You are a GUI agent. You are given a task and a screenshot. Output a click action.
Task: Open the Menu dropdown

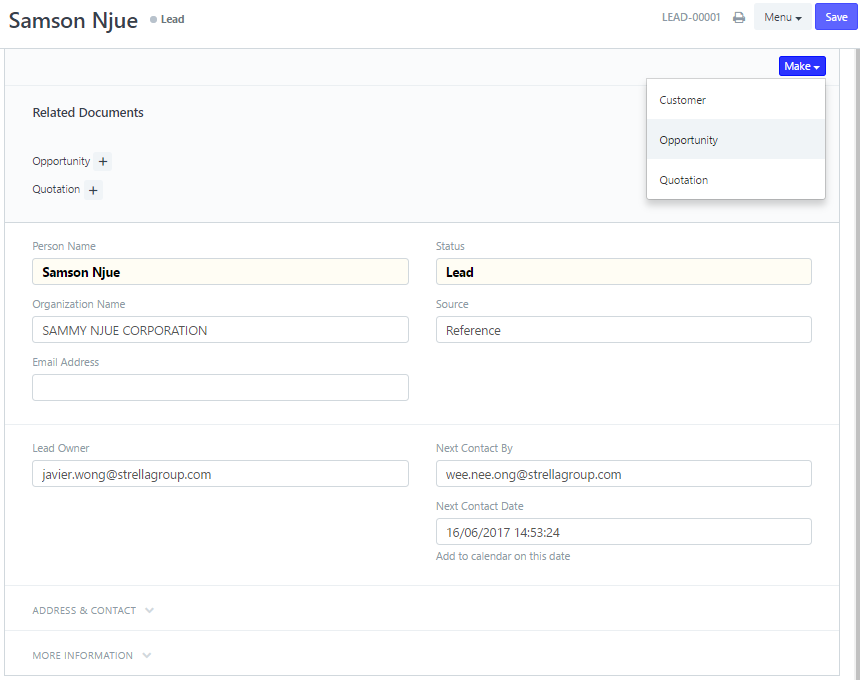click(x=783, y=17)
